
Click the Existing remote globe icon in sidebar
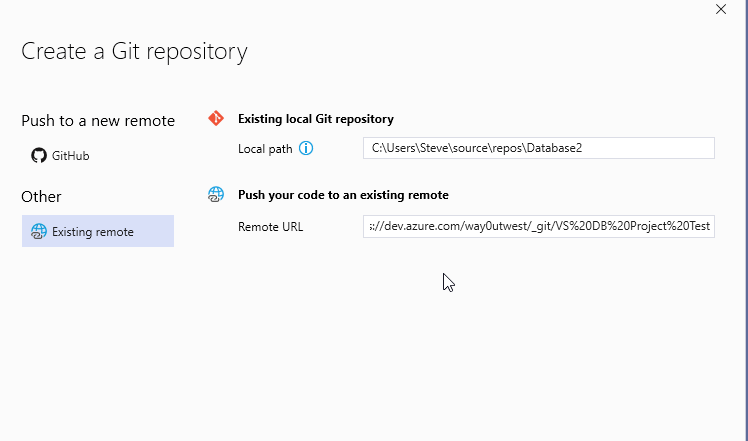click(x=39, y=231)
